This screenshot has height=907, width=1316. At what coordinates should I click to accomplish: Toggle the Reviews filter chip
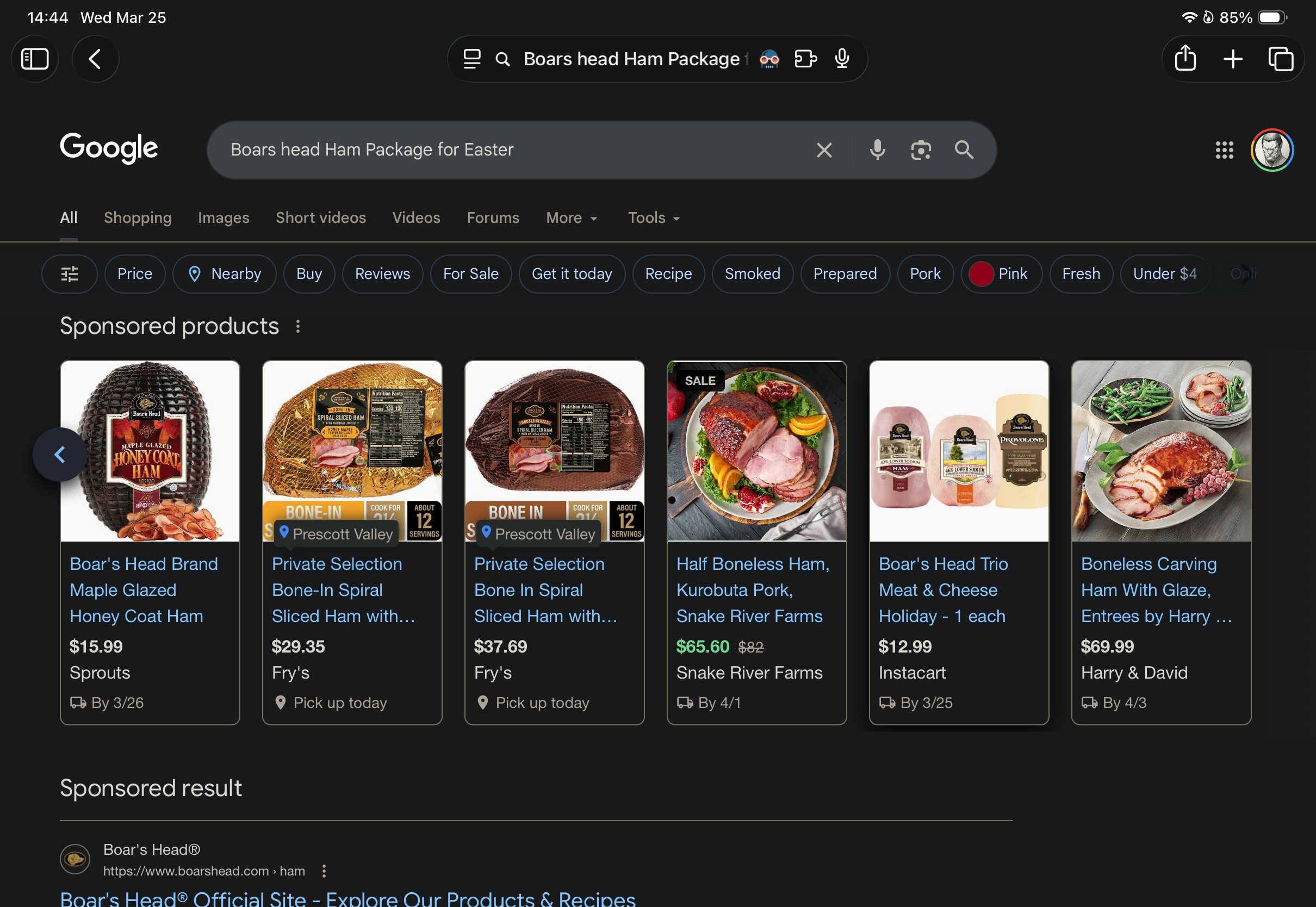(x=382, y=274)
